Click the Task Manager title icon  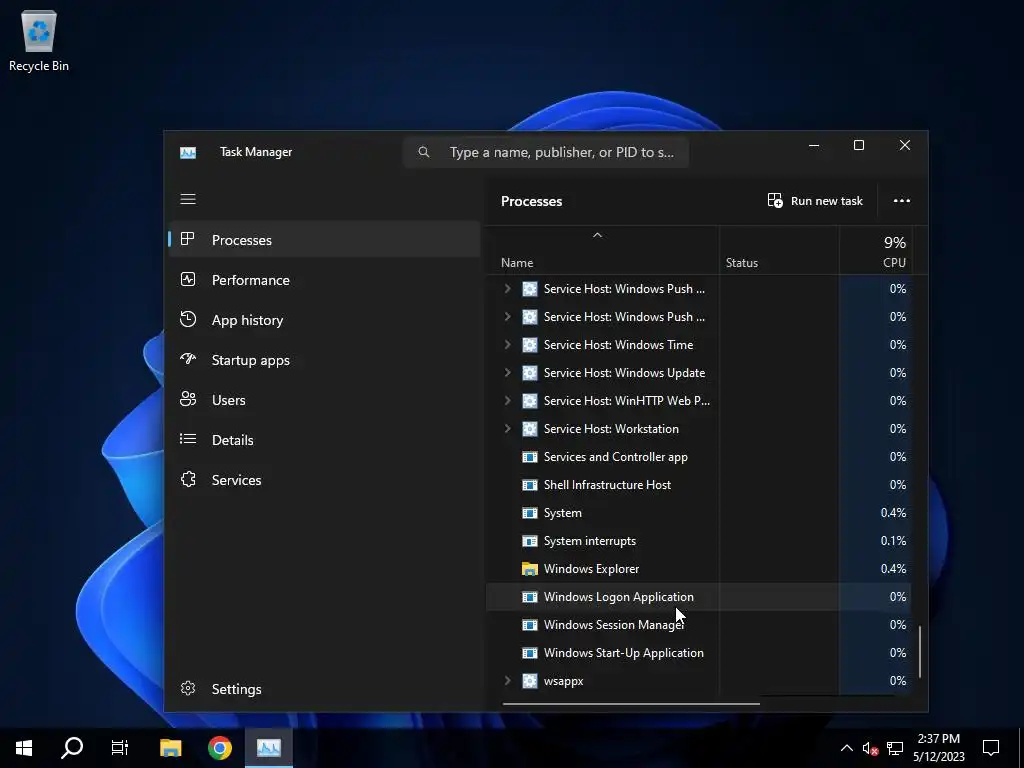tap(188, 153)
